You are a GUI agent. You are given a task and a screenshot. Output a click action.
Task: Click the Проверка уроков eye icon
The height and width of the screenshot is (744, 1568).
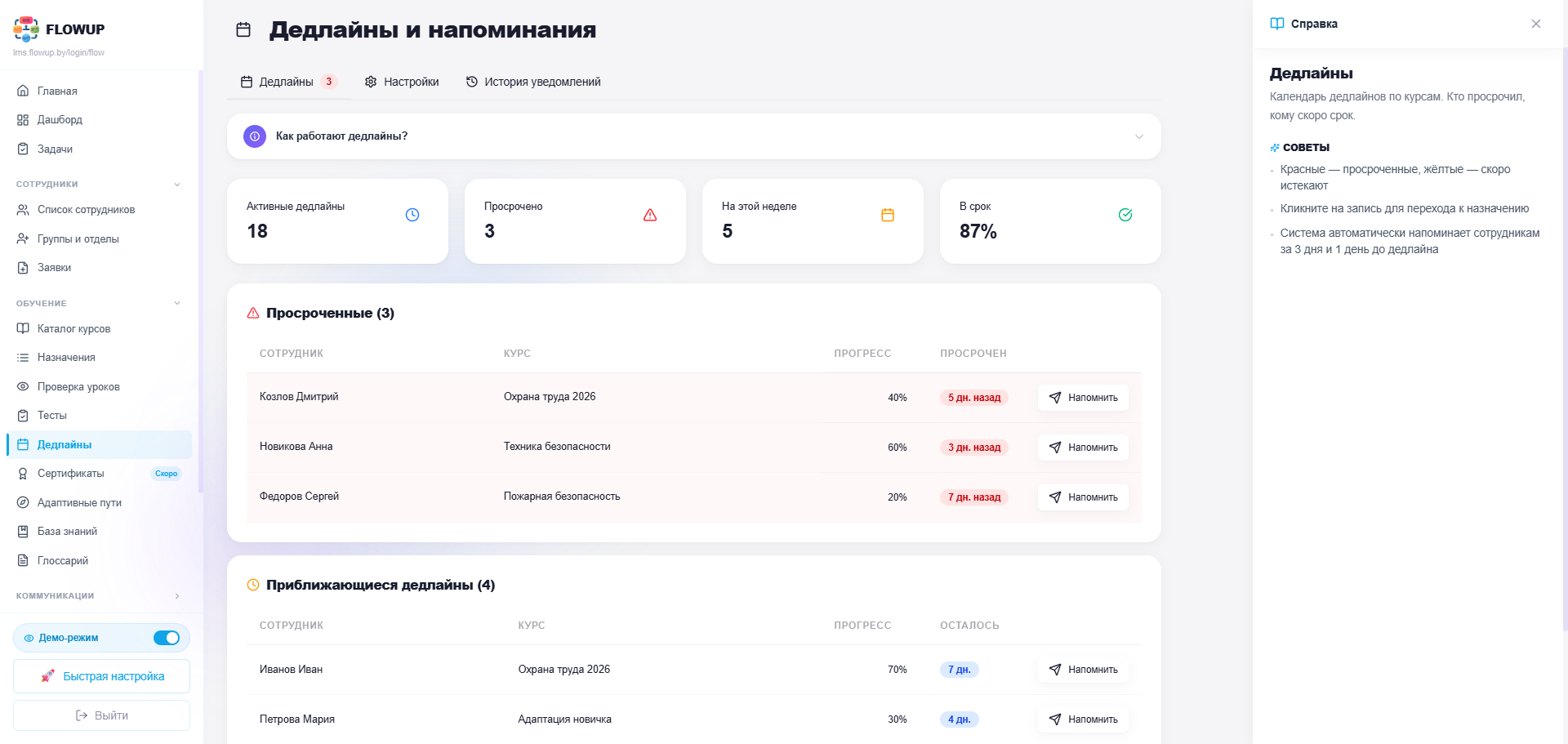(x=23, y=386)
